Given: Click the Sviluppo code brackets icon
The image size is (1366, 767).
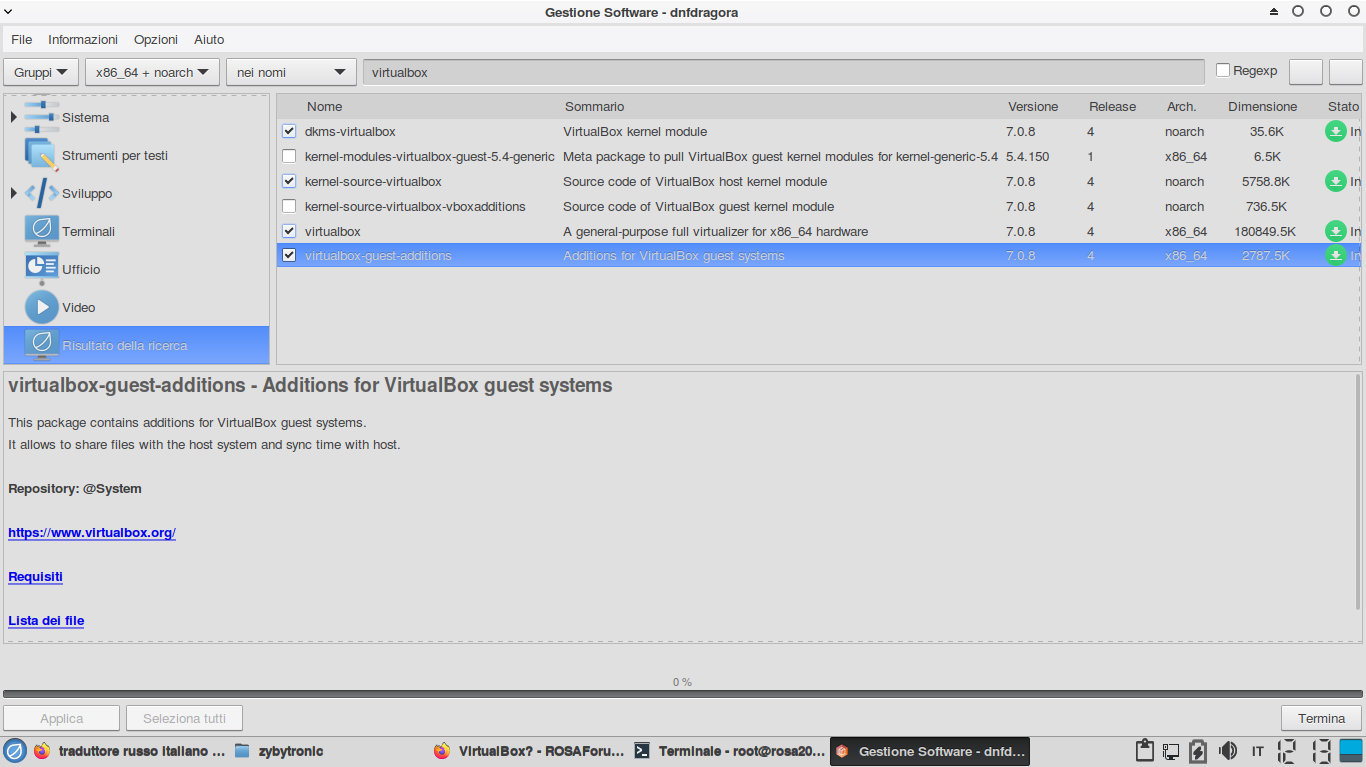Looking at the screenshot, I should (41, 193).
